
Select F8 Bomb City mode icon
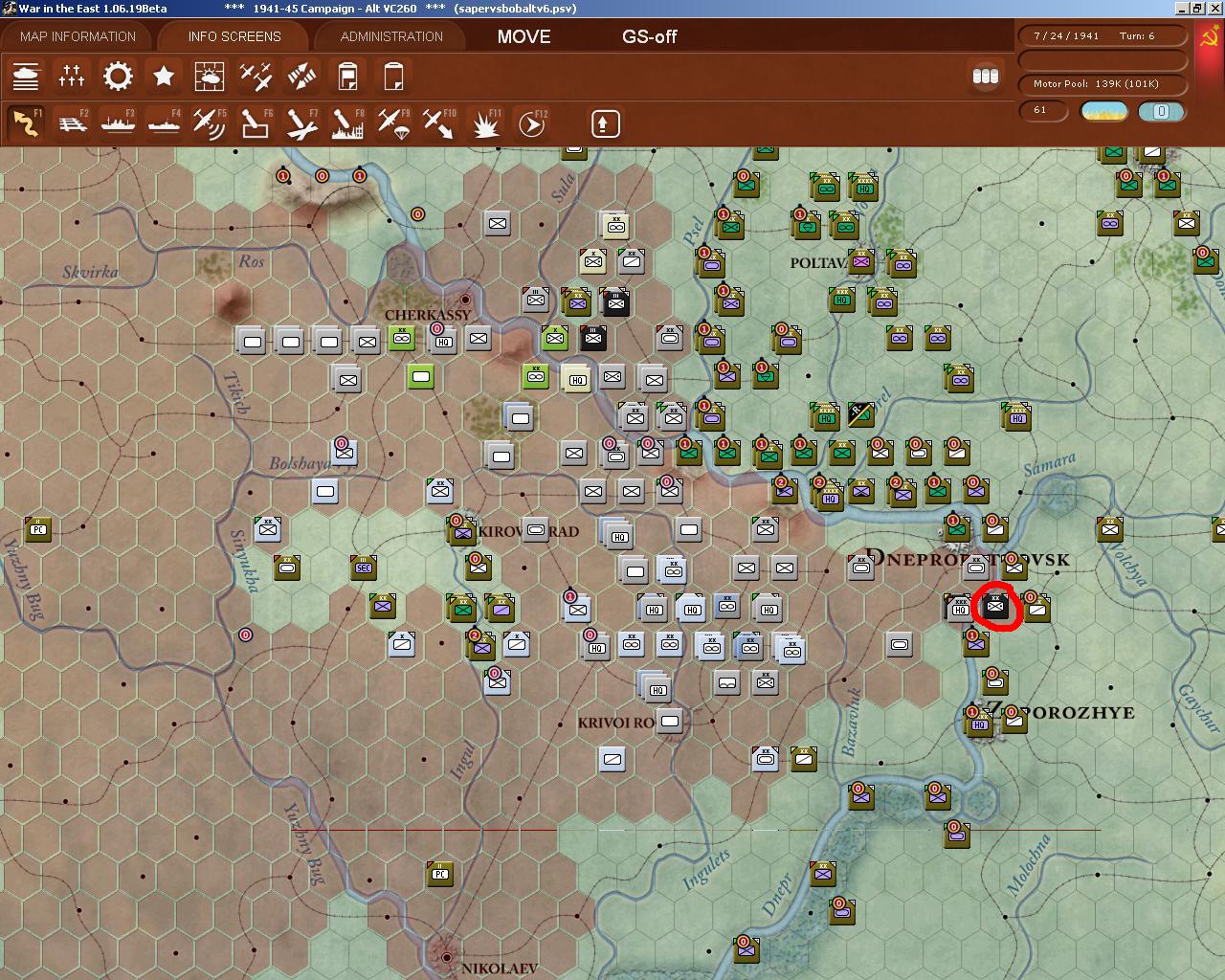(x=347, y=123)
